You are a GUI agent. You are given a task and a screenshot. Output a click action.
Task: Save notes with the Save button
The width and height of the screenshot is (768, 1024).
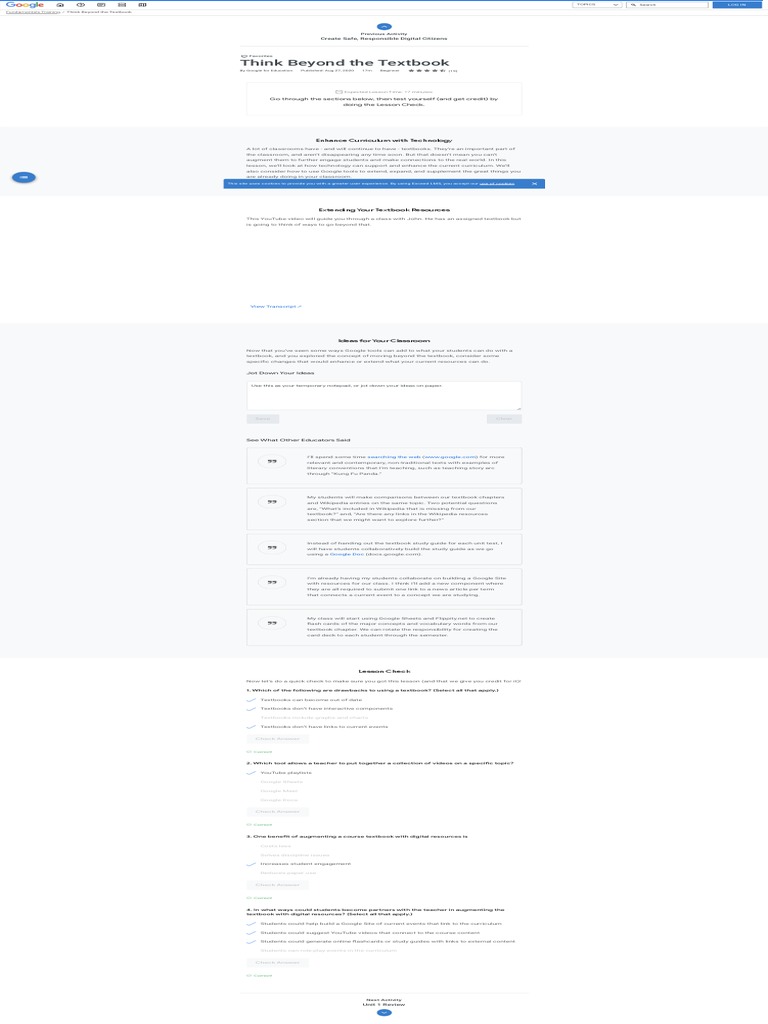[x=263, y=419]
